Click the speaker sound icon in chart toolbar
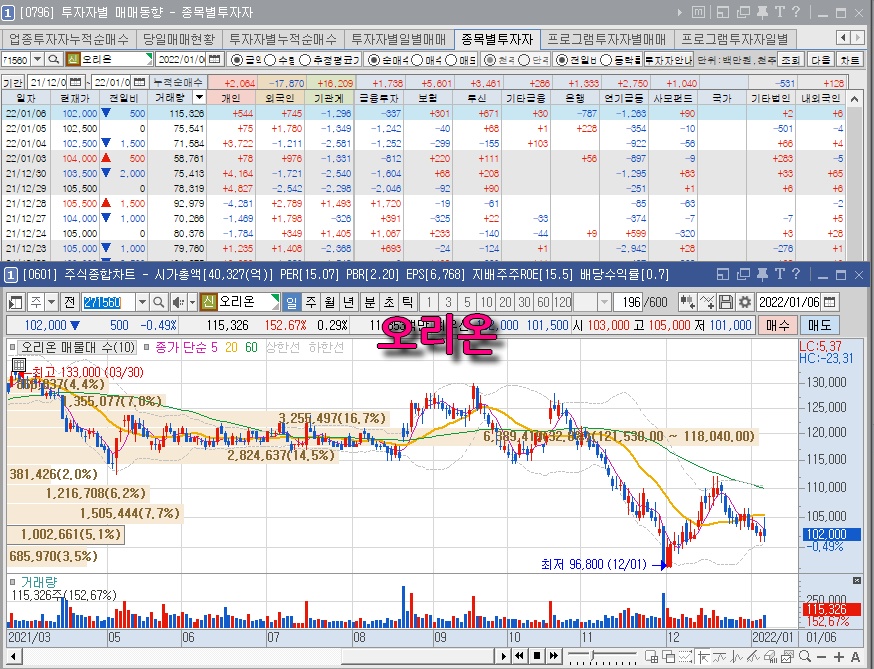874x669 pixels. pyautogui.click(x=178, y=303)
